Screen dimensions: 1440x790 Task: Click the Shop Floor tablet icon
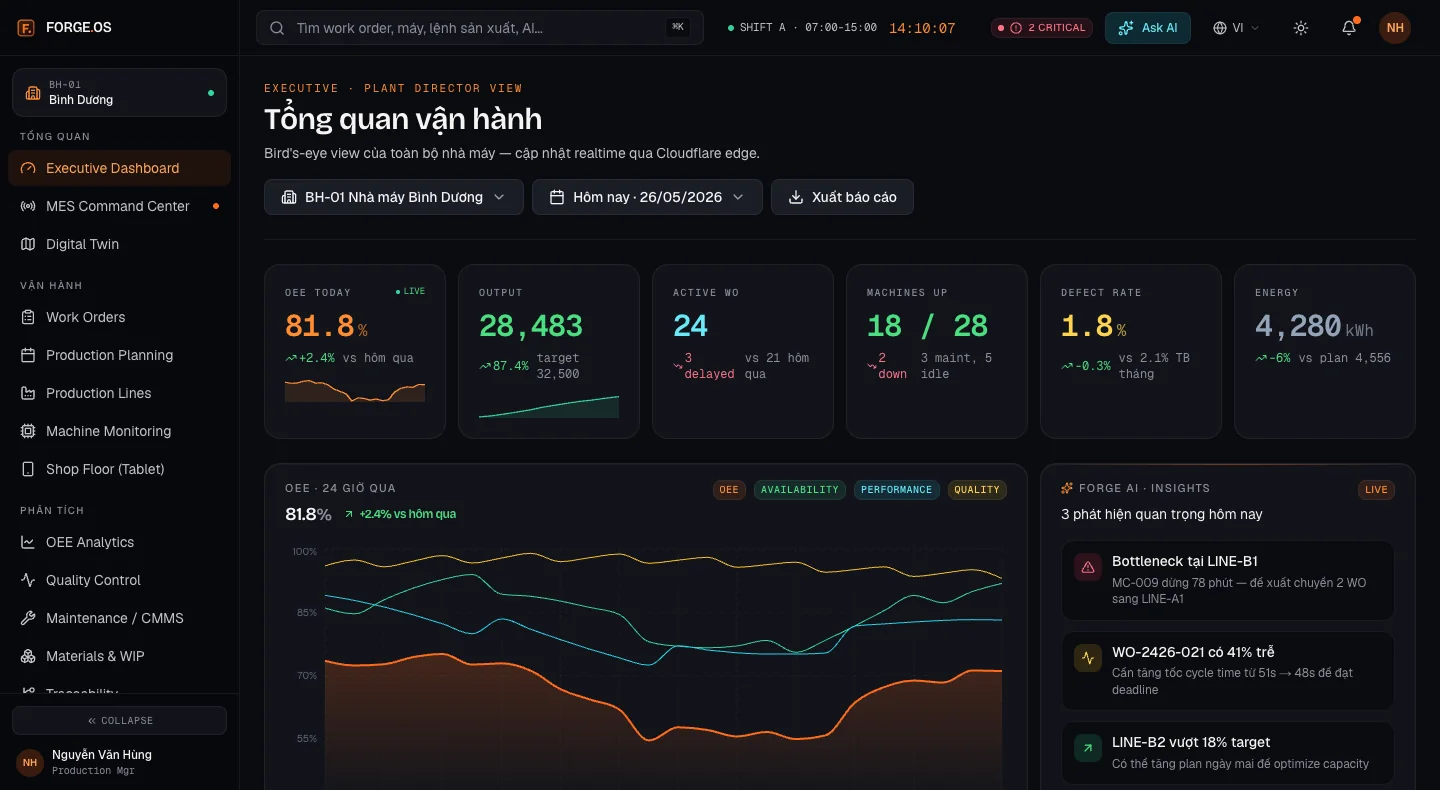click(28, 469)
